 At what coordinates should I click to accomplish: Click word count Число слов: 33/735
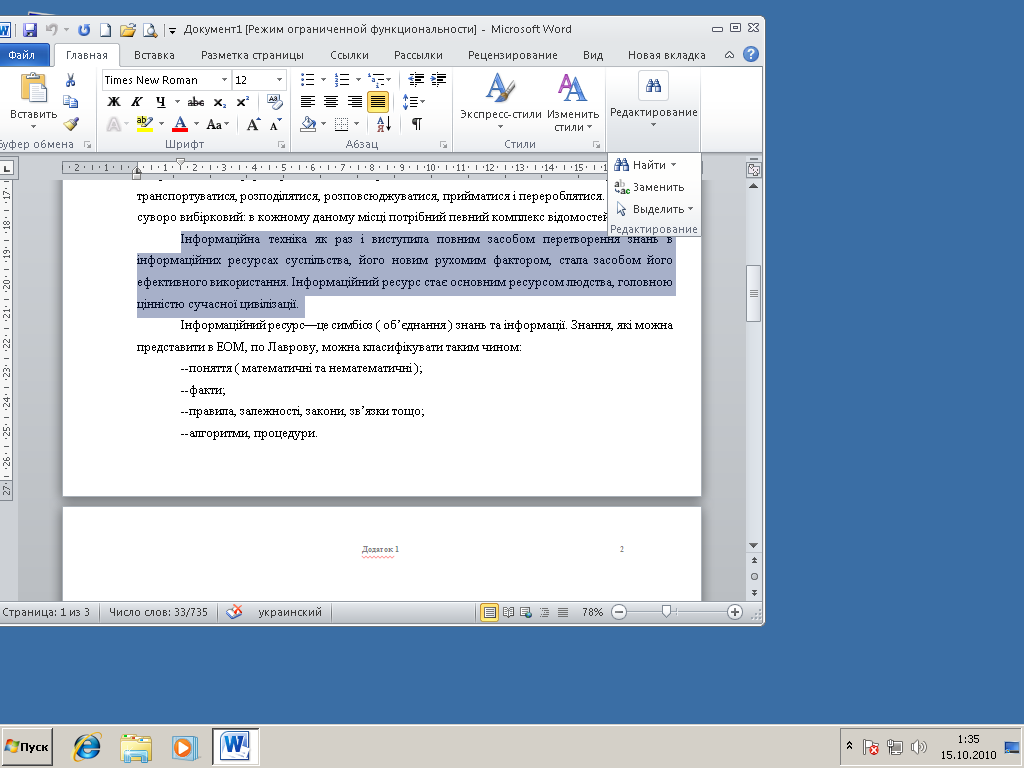point(158,612)
